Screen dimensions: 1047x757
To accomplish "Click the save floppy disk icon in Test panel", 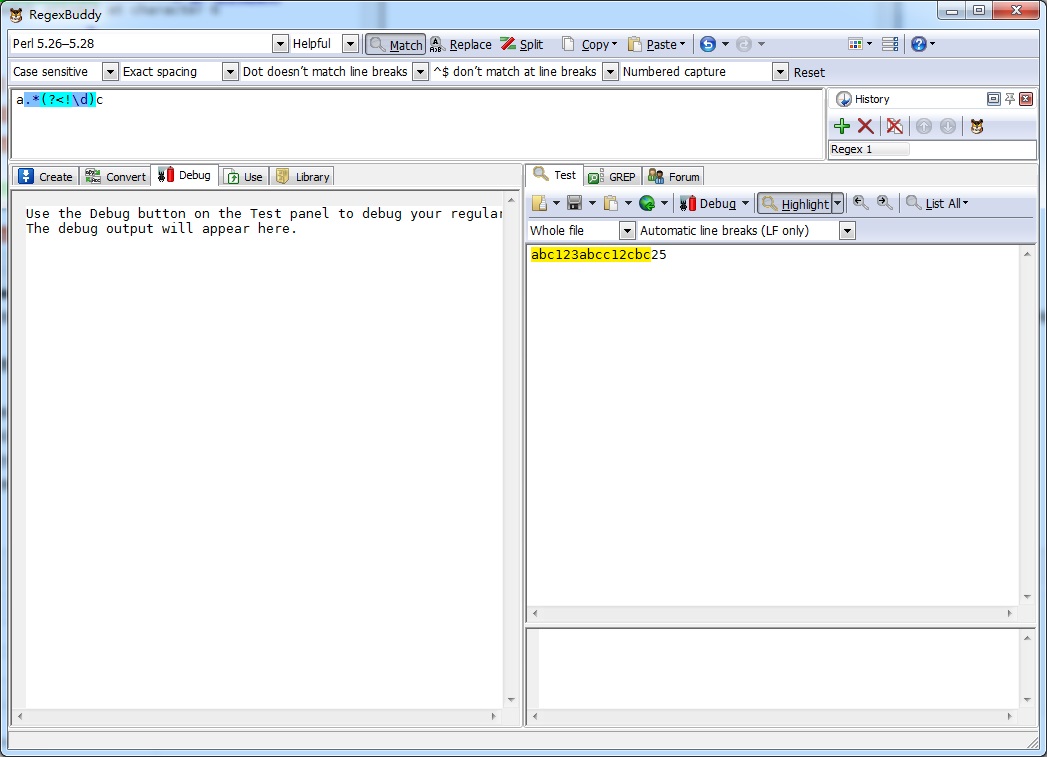I will (574, 203).
